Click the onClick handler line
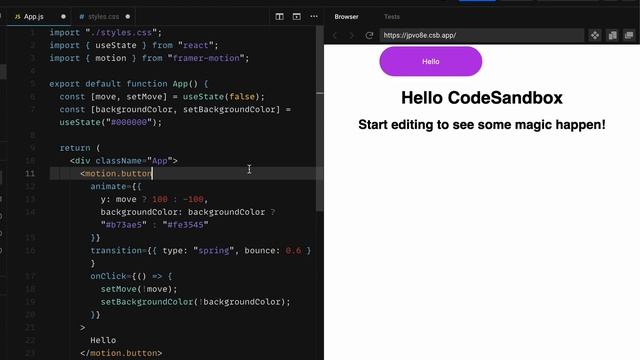This screenshot has height=360, width=640. tap(131, 276)
